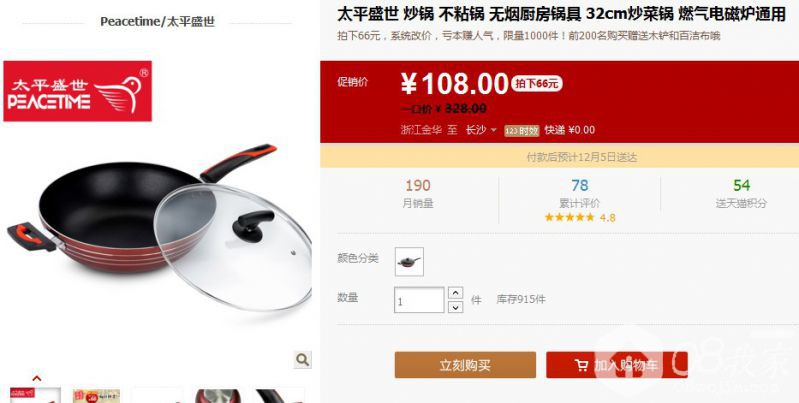Click the 加入购物车 add to cart button

[617, 365]
